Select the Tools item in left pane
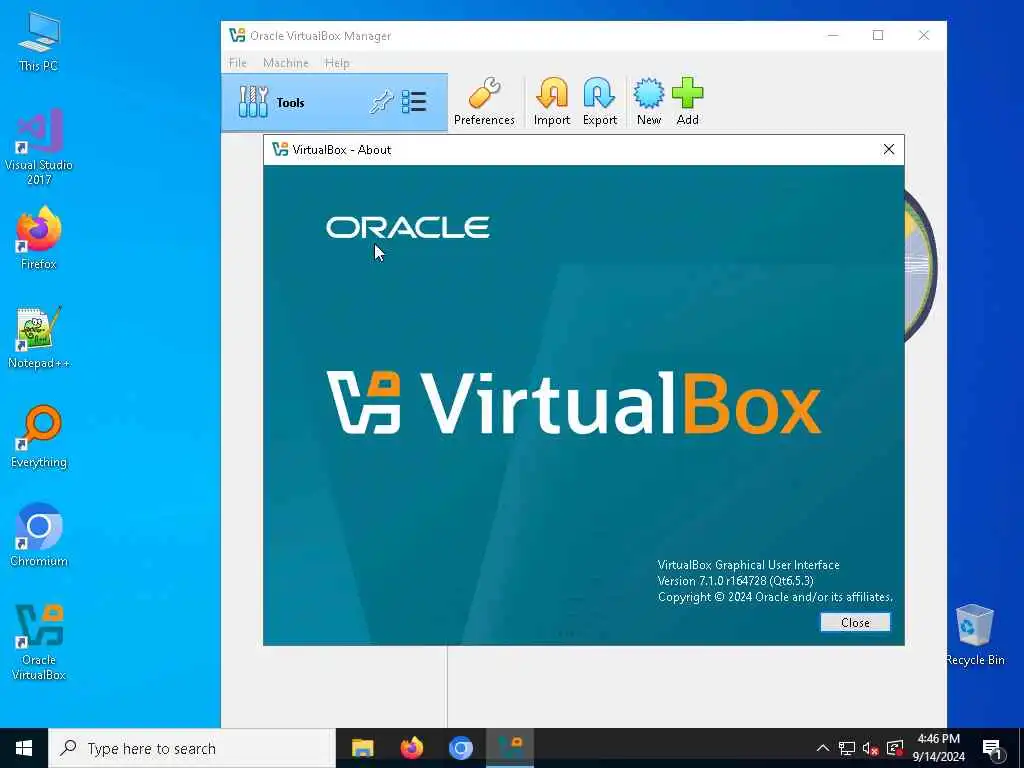This screenshot has width=1024, height=768. [x=334, y=103]
